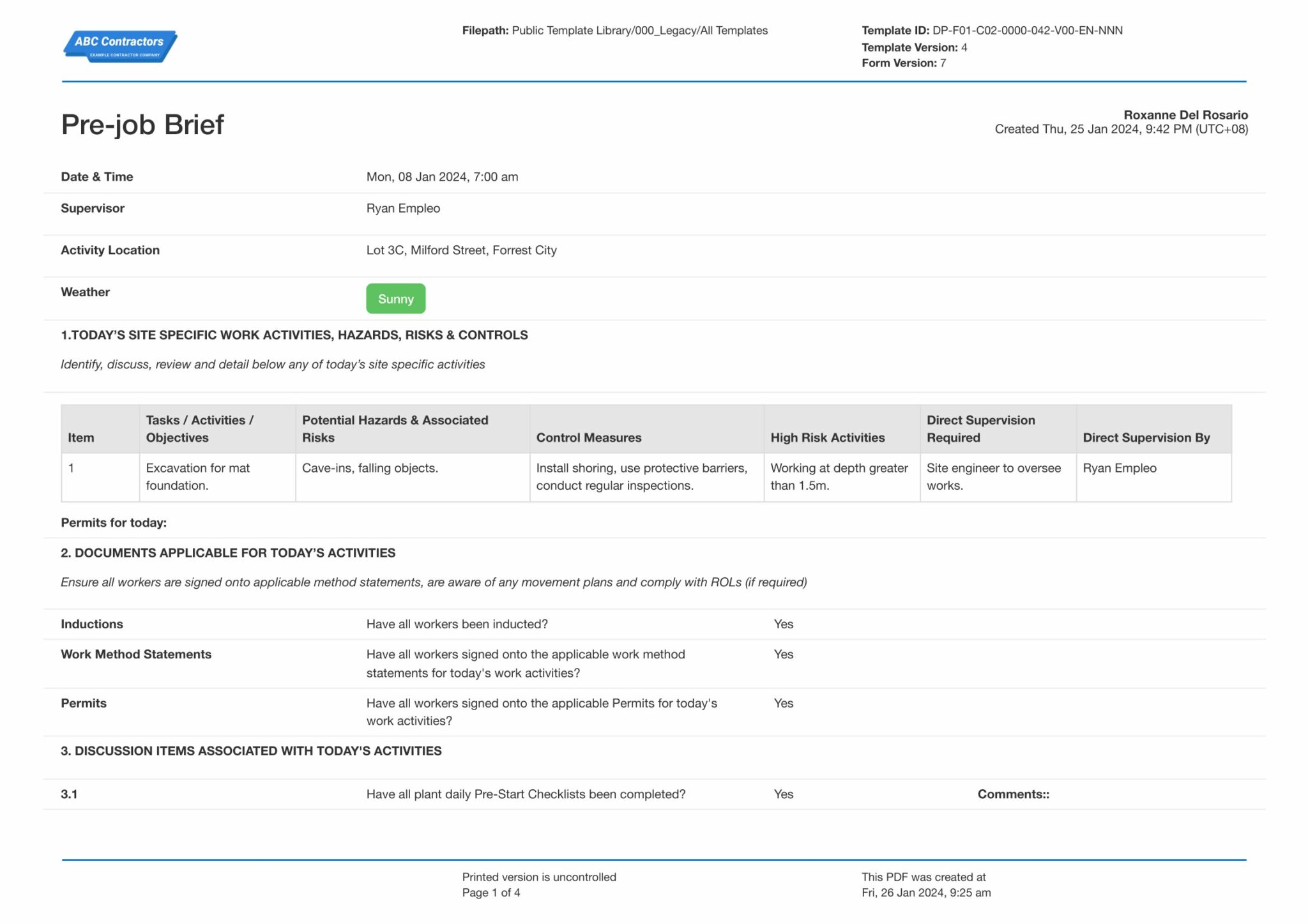Viewport: 1308px width, 924px height.
Task: Click the Permits for today label
Action: pyautogui.click(x=114, y=522)
